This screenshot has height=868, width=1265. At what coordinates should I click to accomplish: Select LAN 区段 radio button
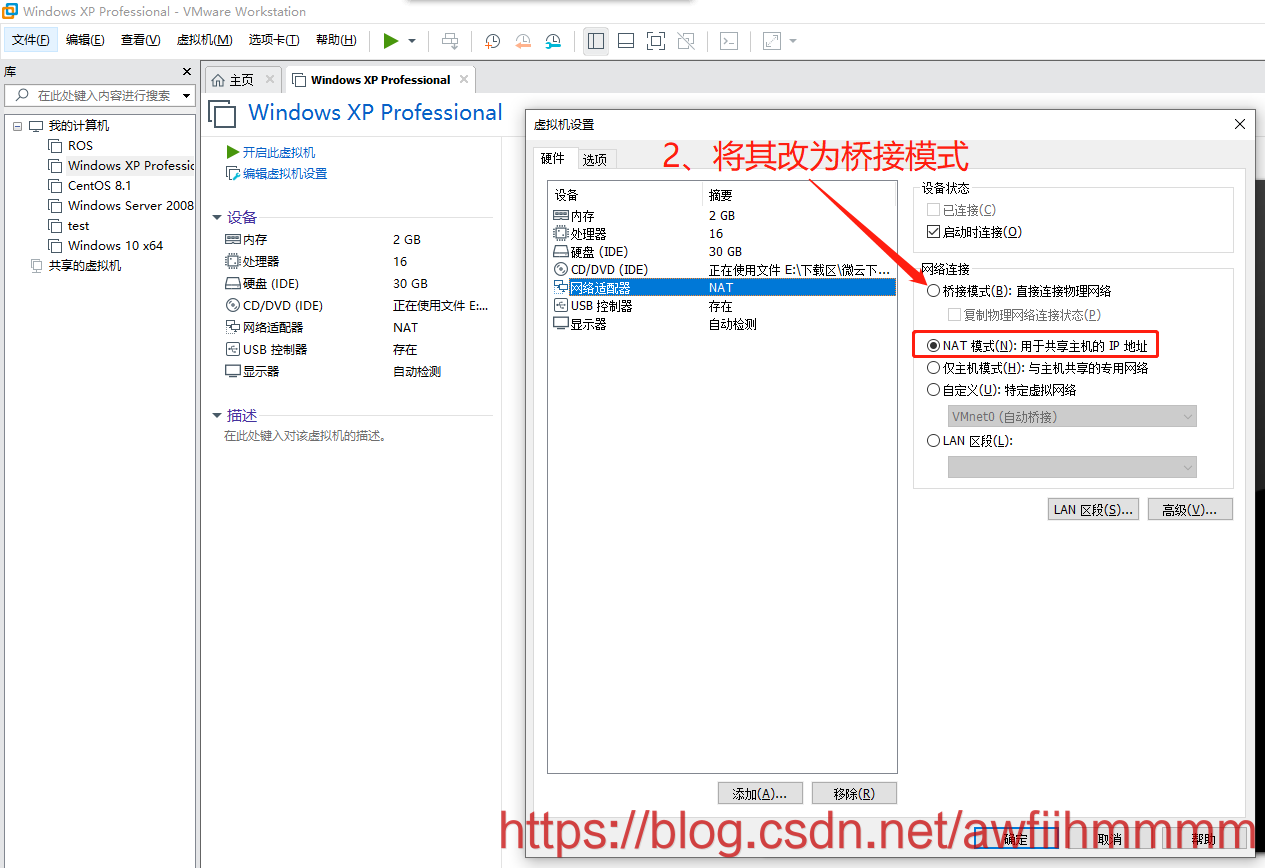pyautogui.click(x=934, y=441)
